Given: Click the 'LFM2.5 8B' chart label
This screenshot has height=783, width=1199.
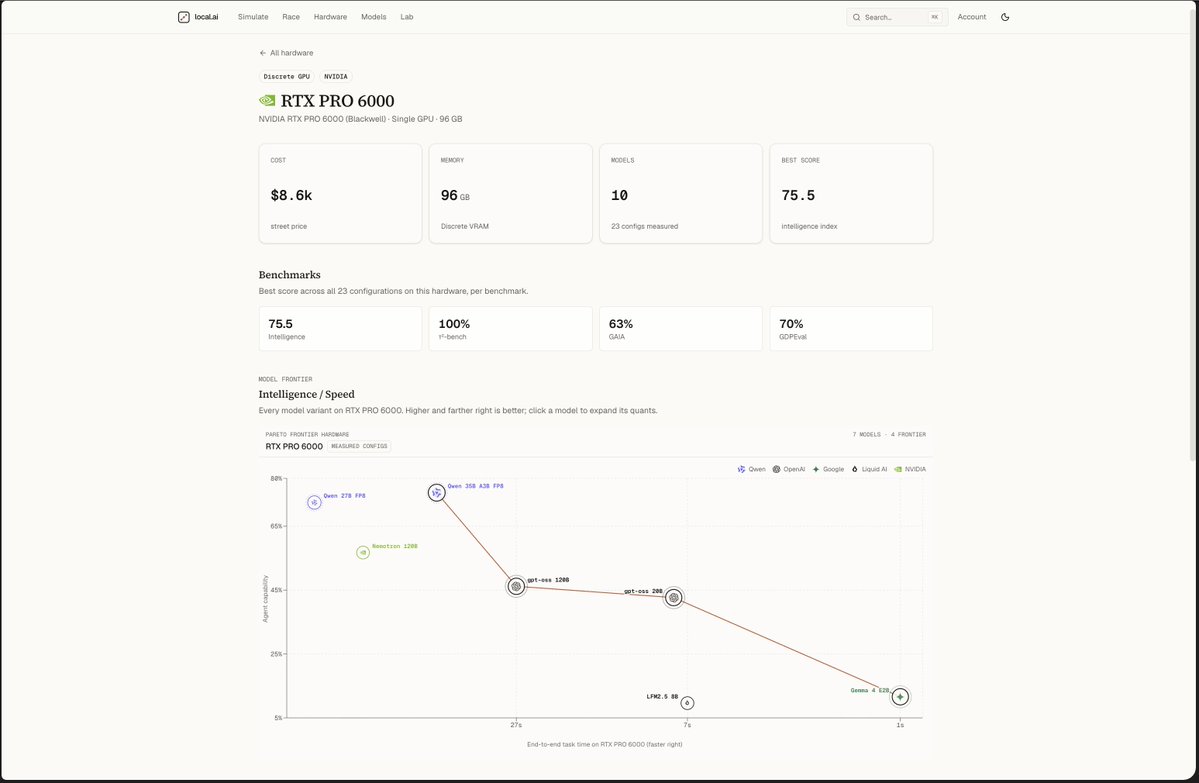Looking at the screenshot, I should [662, 697].
